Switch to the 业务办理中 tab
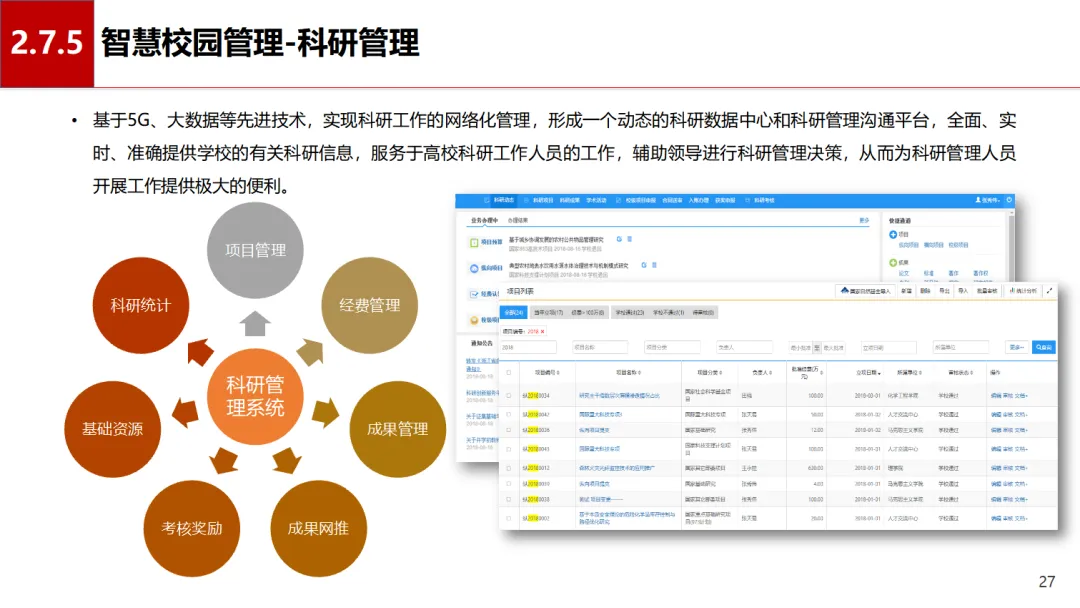Image resolution: width=1080 pixels, height=608 pixels. tap(484, 220)
